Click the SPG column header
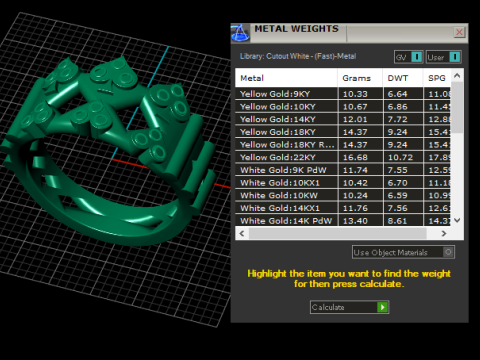Screen dimensions: 480x360 click(437, 78)
